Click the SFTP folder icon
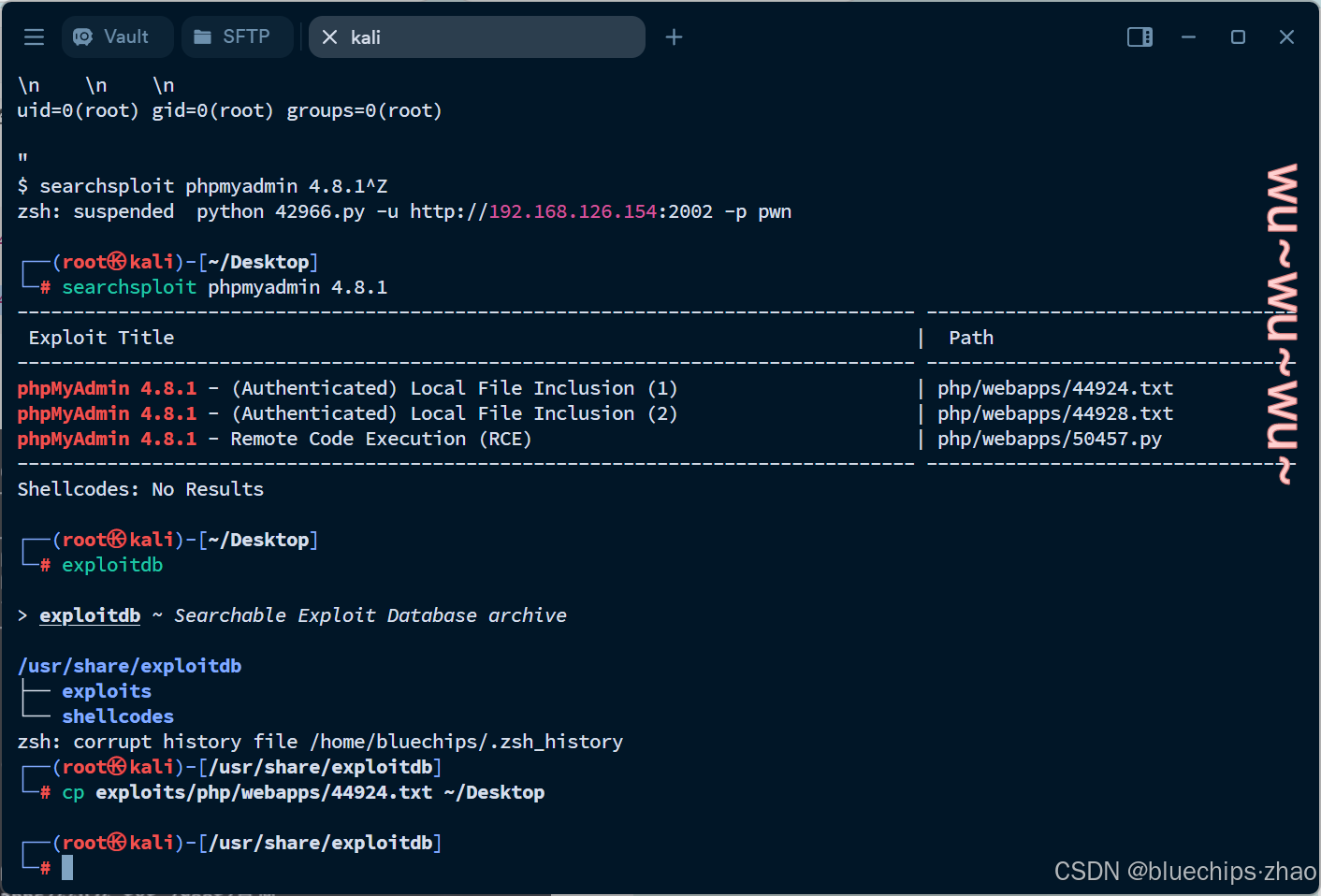This screenshot has width=1321, height=896. pos(202,36)
